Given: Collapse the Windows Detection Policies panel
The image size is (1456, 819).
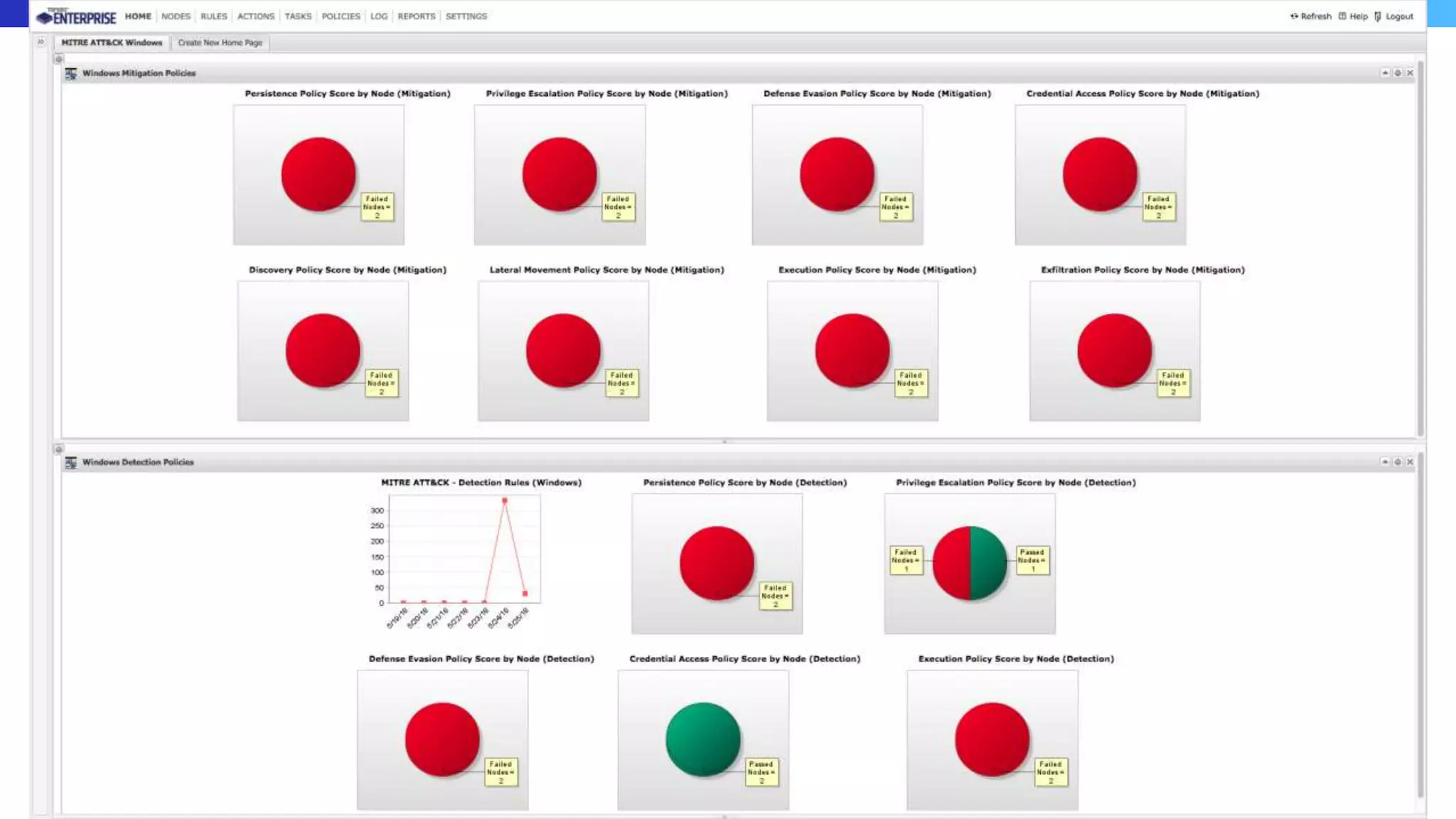Looking at the screenshot, I should click(1385, 462).
